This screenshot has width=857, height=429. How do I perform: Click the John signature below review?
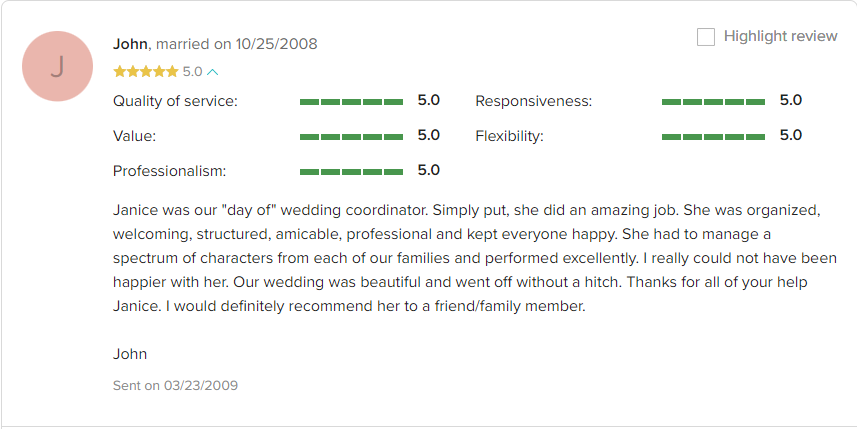130,354
